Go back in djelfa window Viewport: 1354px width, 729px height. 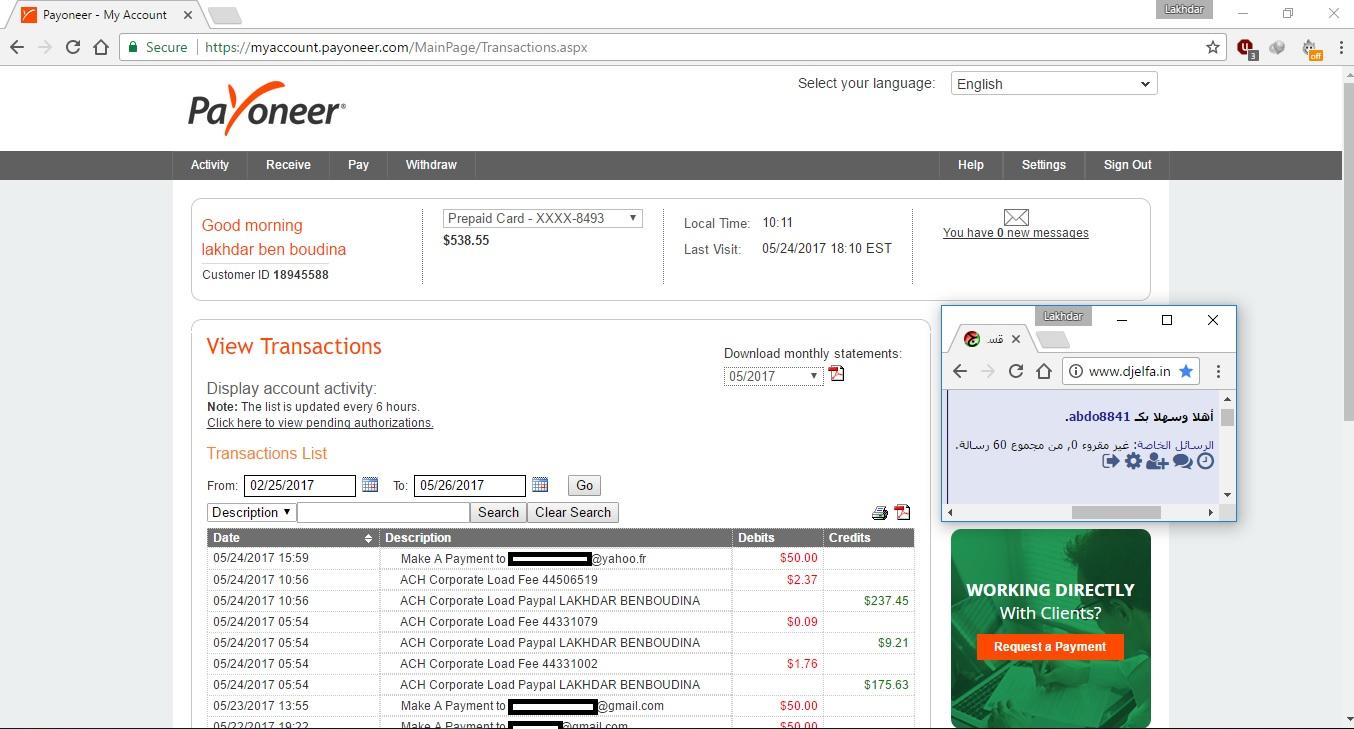pyautogui.click(x=960, y=371)
